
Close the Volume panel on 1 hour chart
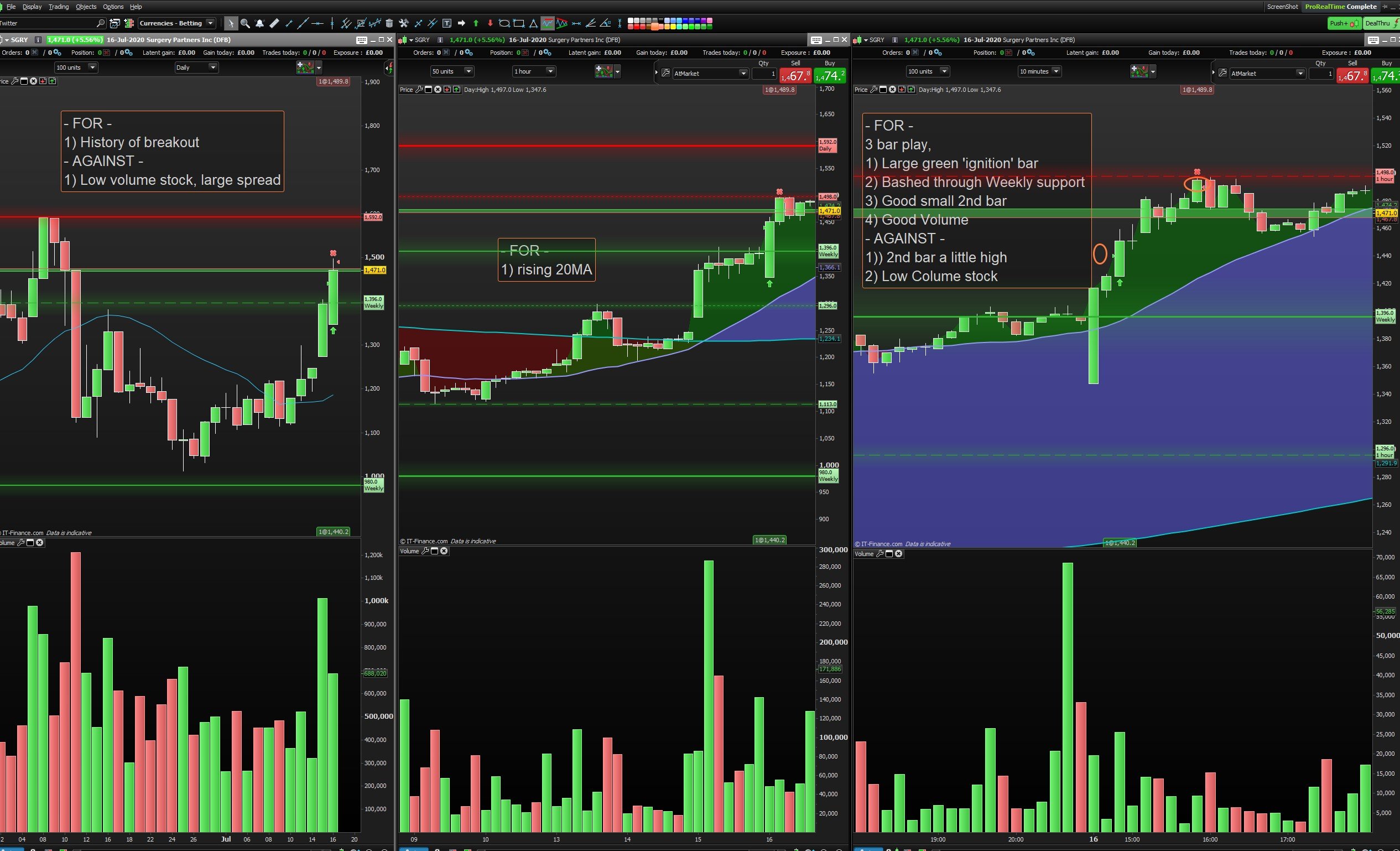(444, 551)
